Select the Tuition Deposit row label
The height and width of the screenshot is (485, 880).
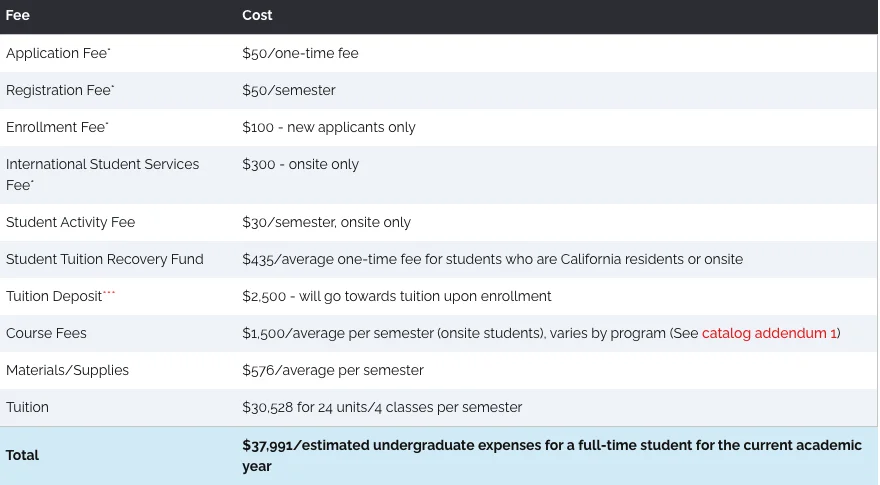click(55, 296)
